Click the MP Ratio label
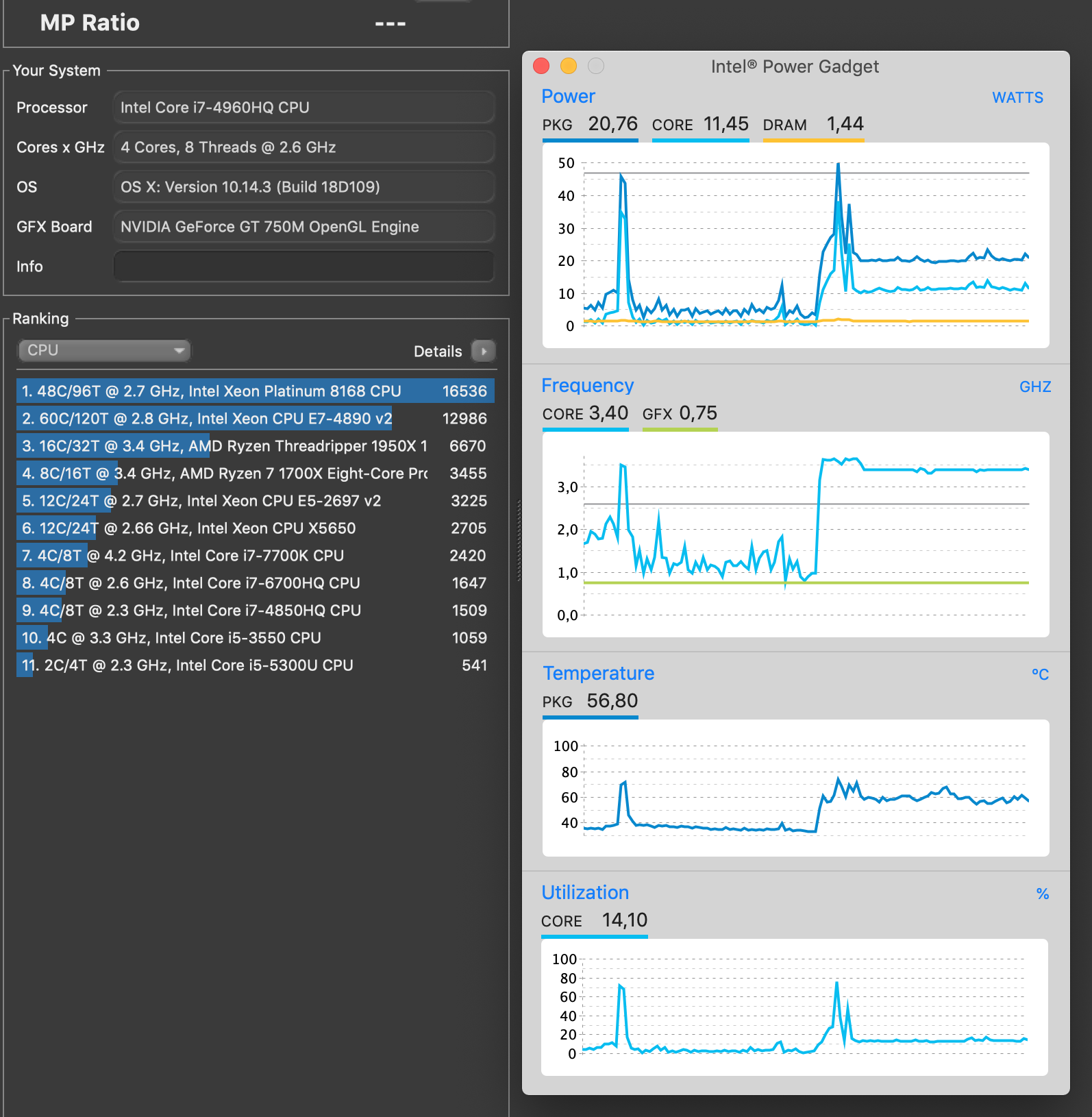Image resolution: width=1092 pixels, height=1117 pixels. click(x=90, y=23)
